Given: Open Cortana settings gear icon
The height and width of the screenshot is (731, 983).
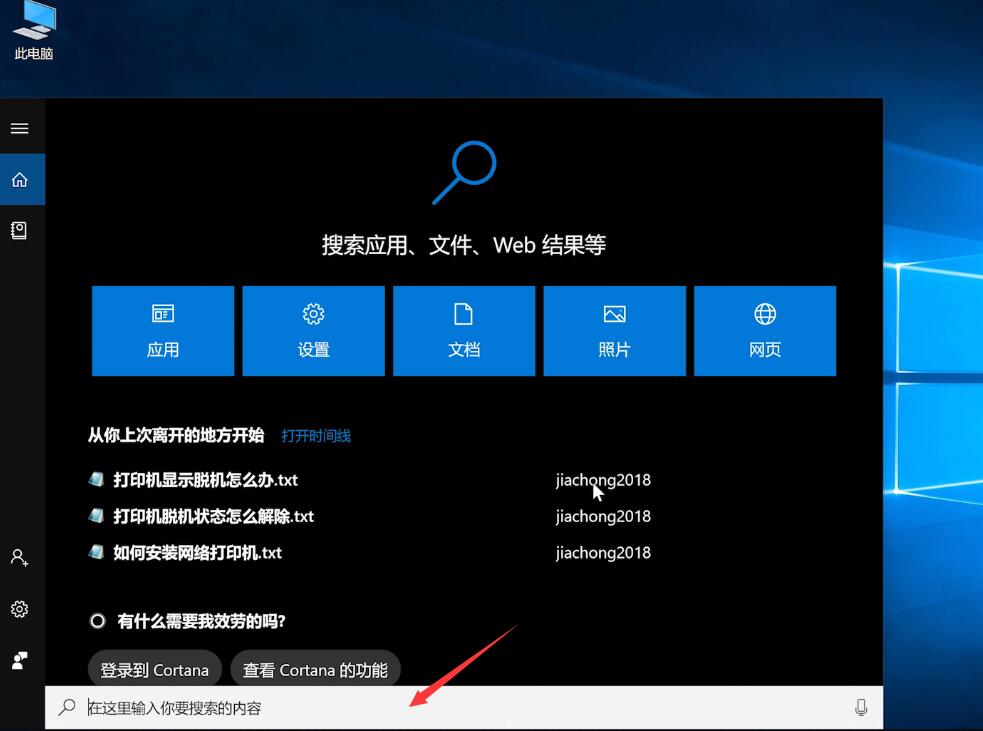Looking at the screenshot, I should [x=21, y=609].
